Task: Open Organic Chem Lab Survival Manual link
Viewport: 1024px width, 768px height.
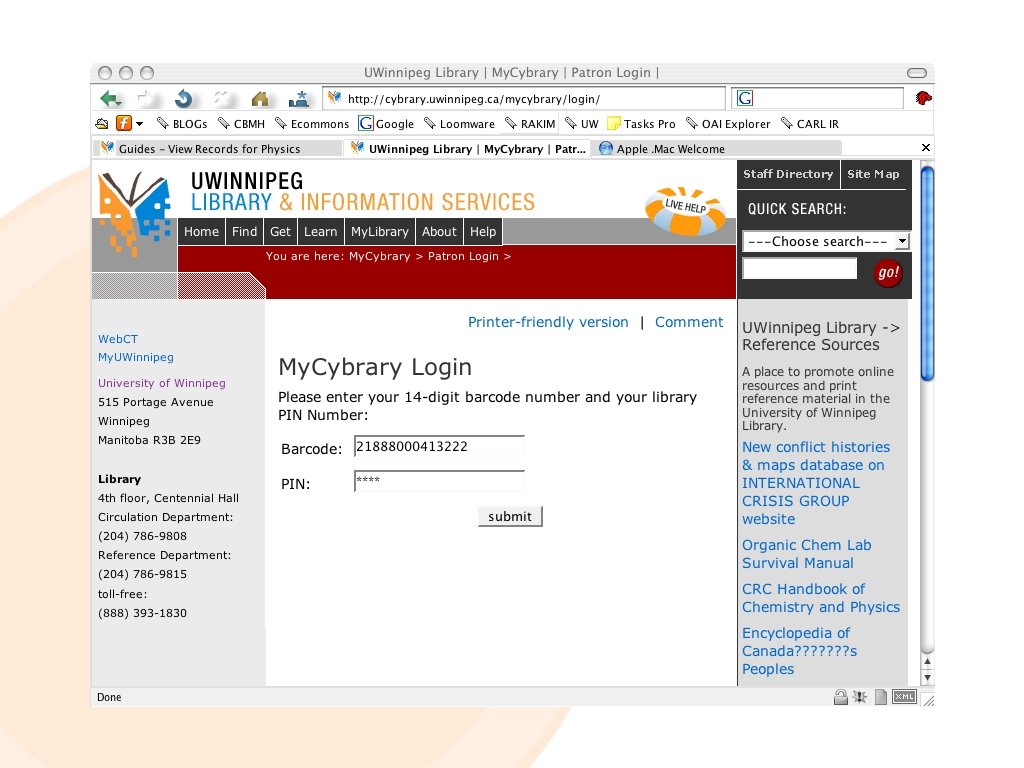Action: [807, 554]
